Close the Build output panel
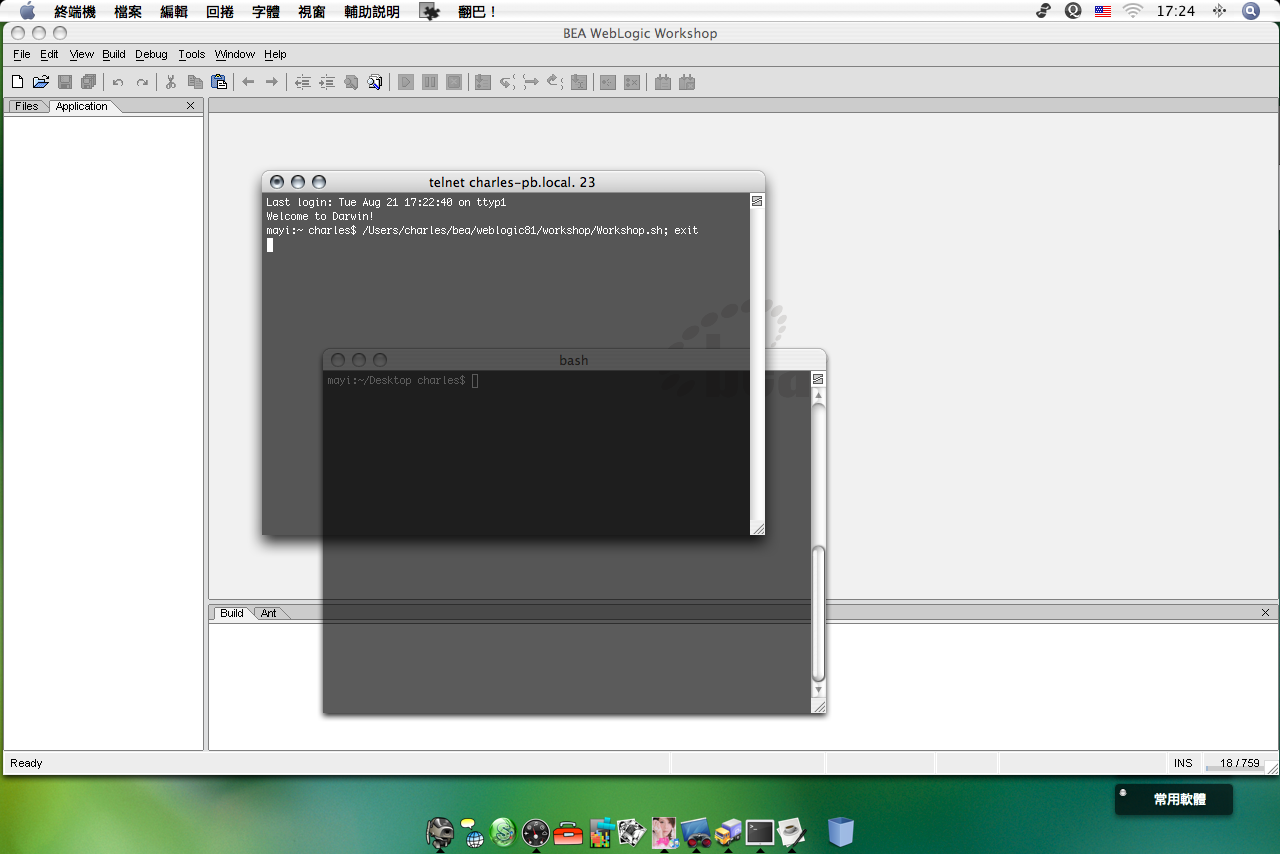This screenshot has height=854, width=1280. [1266, 612]
